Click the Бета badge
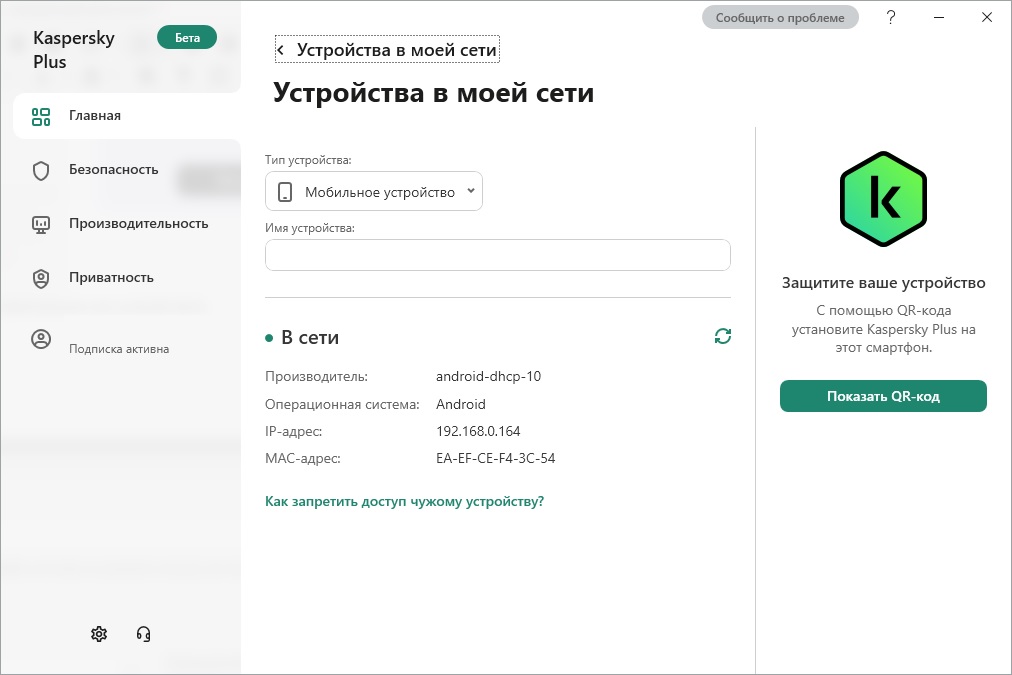 tap(187, 37)
